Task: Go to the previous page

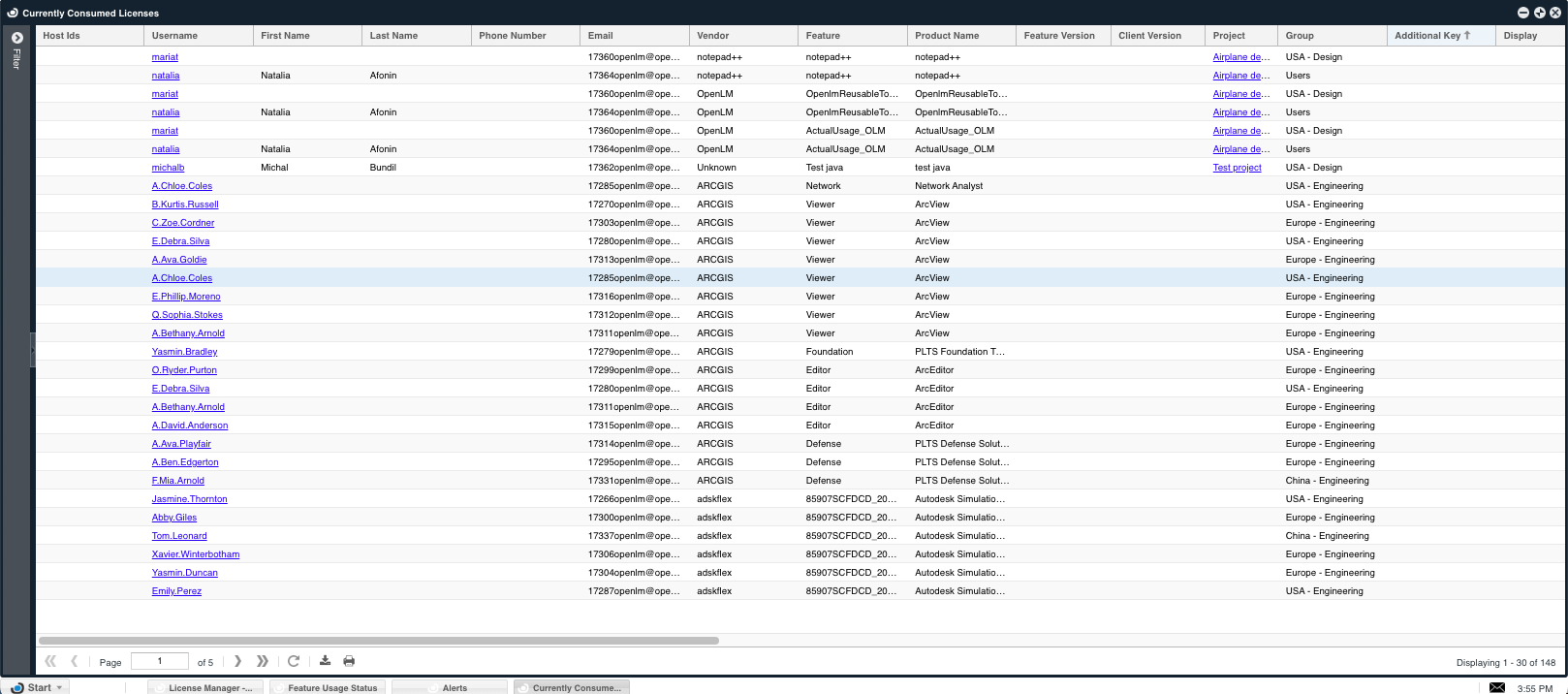Action: point(74,661)
